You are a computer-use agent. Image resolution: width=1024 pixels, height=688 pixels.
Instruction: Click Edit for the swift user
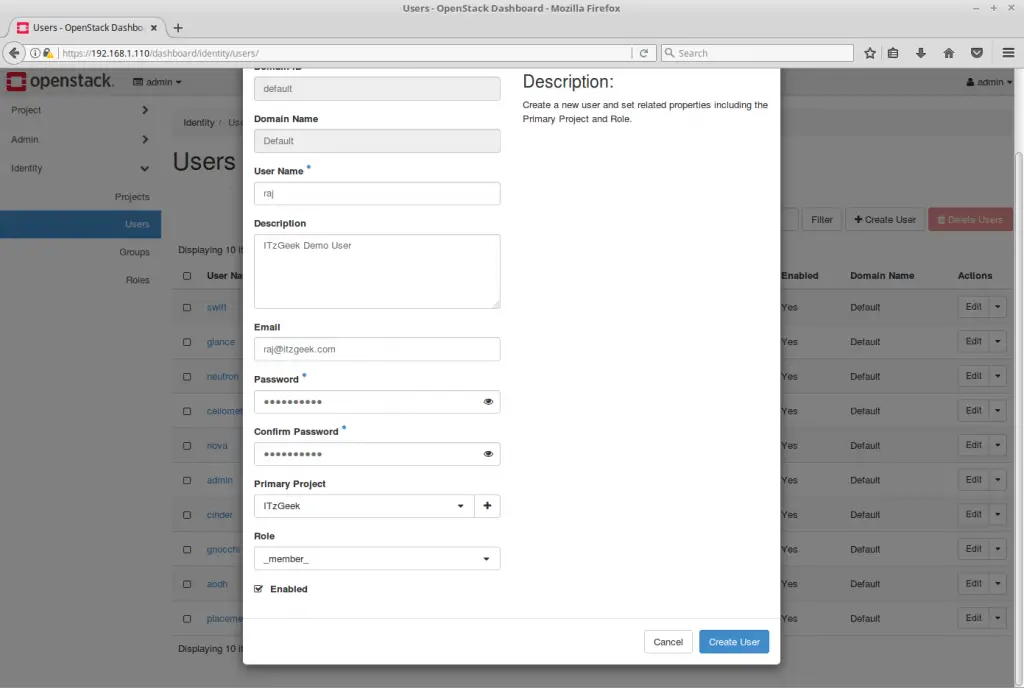click(x=974, y=307)
